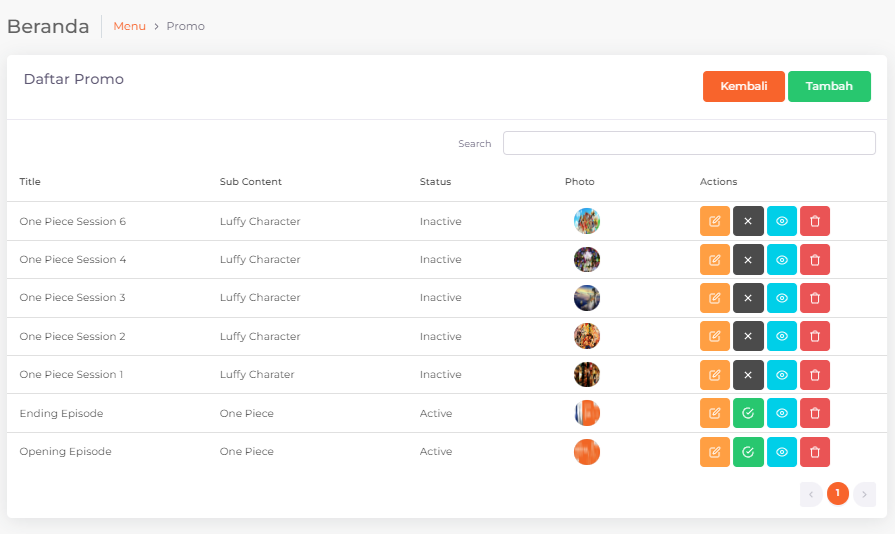Image resolution: width=895 pixels, height=534 pixels.
Task: Focus the Search input field
Action: point(689,143)
